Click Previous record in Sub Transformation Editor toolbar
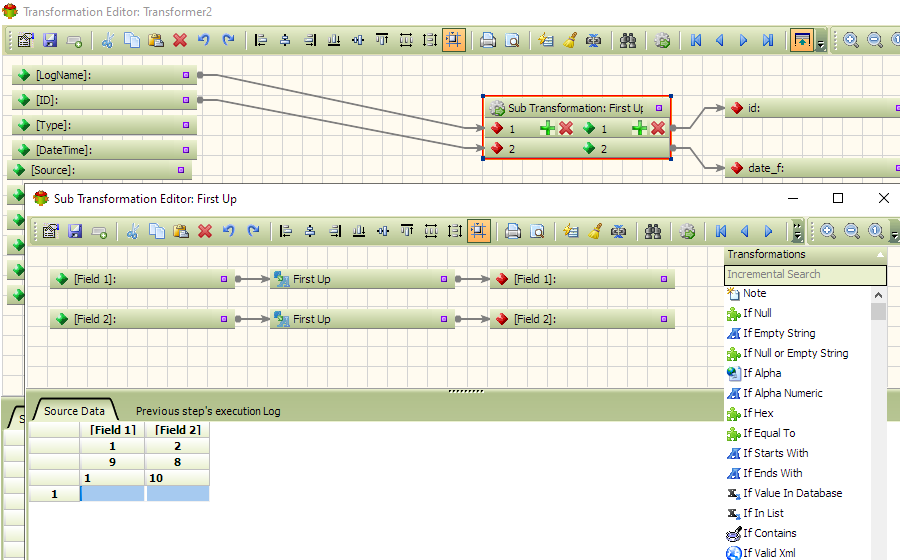The height and width of the screenshot is (560, 900). pos(745,231)
